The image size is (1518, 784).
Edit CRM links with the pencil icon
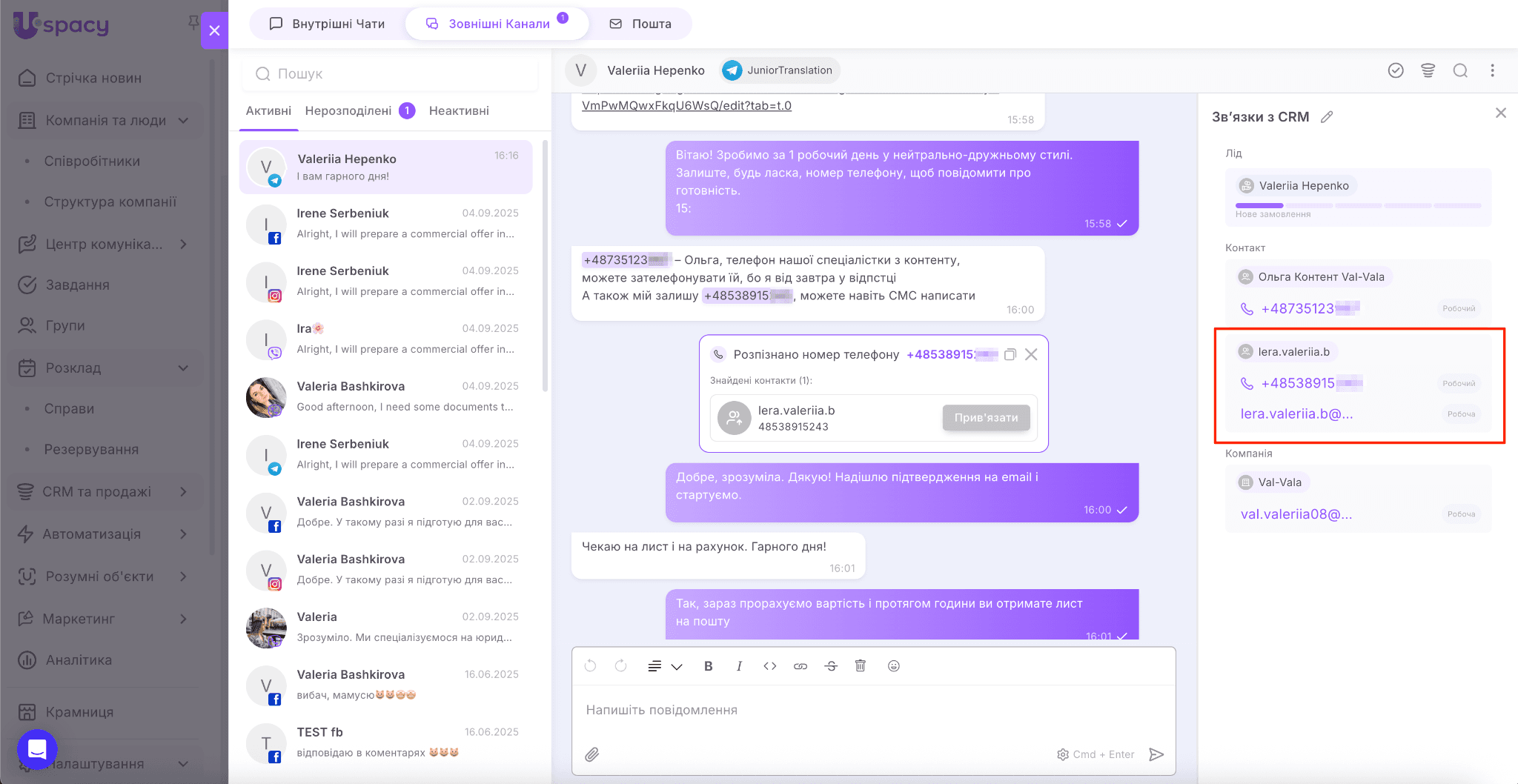click(1327, 117)
